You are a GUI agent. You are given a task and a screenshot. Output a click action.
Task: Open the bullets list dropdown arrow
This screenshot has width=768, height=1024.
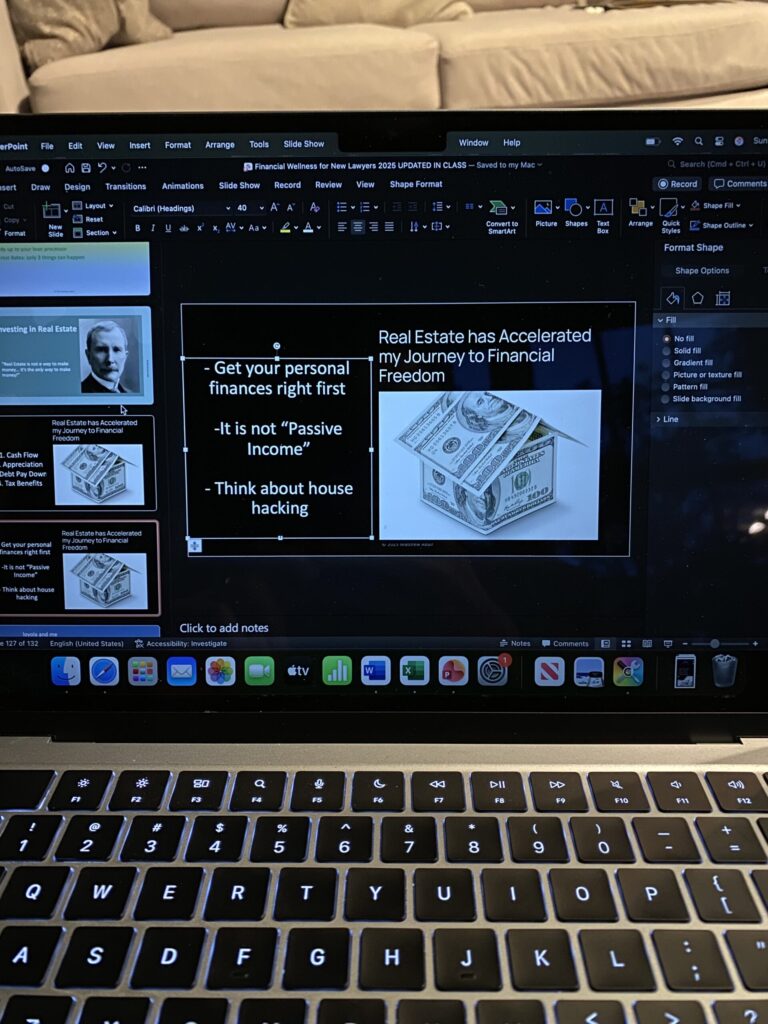pos(353,208)
